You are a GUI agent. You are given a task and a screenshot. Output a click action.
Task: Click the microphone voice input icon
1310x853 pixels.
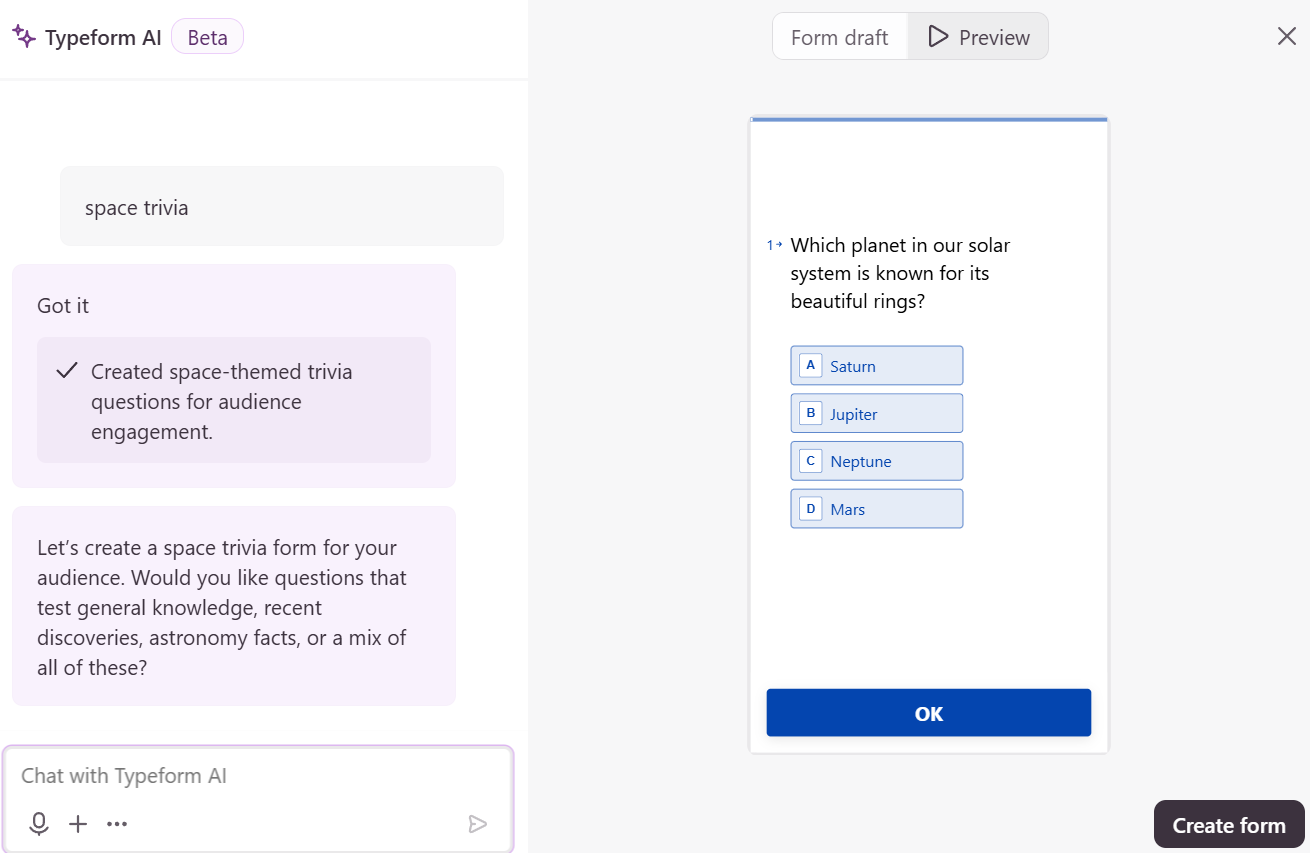coord(39,824)
